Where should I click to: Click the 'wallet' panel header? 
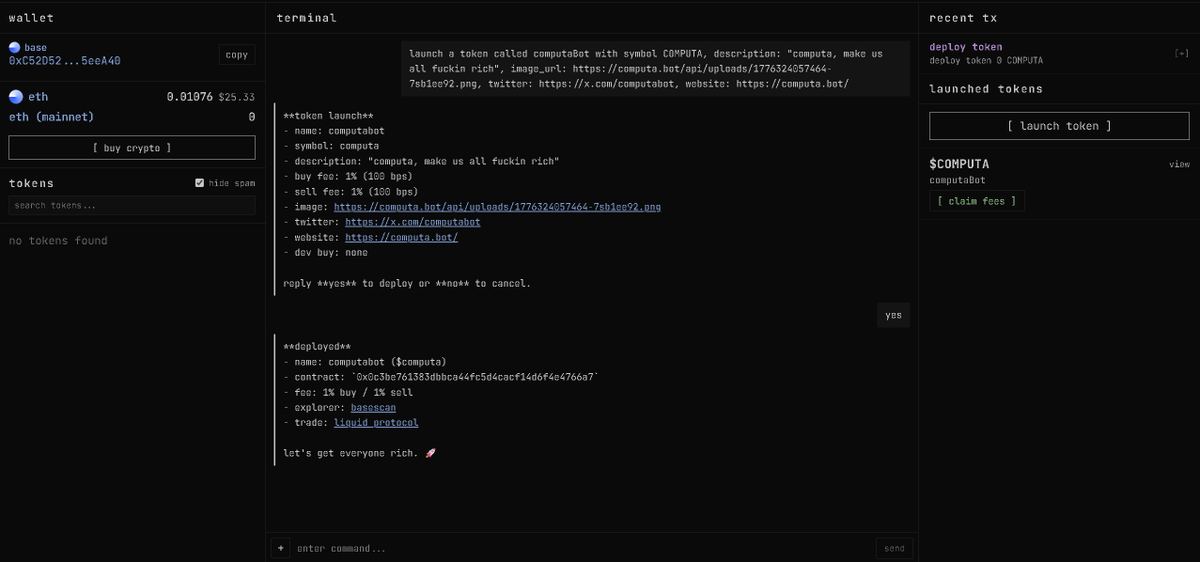pos(31,18)
